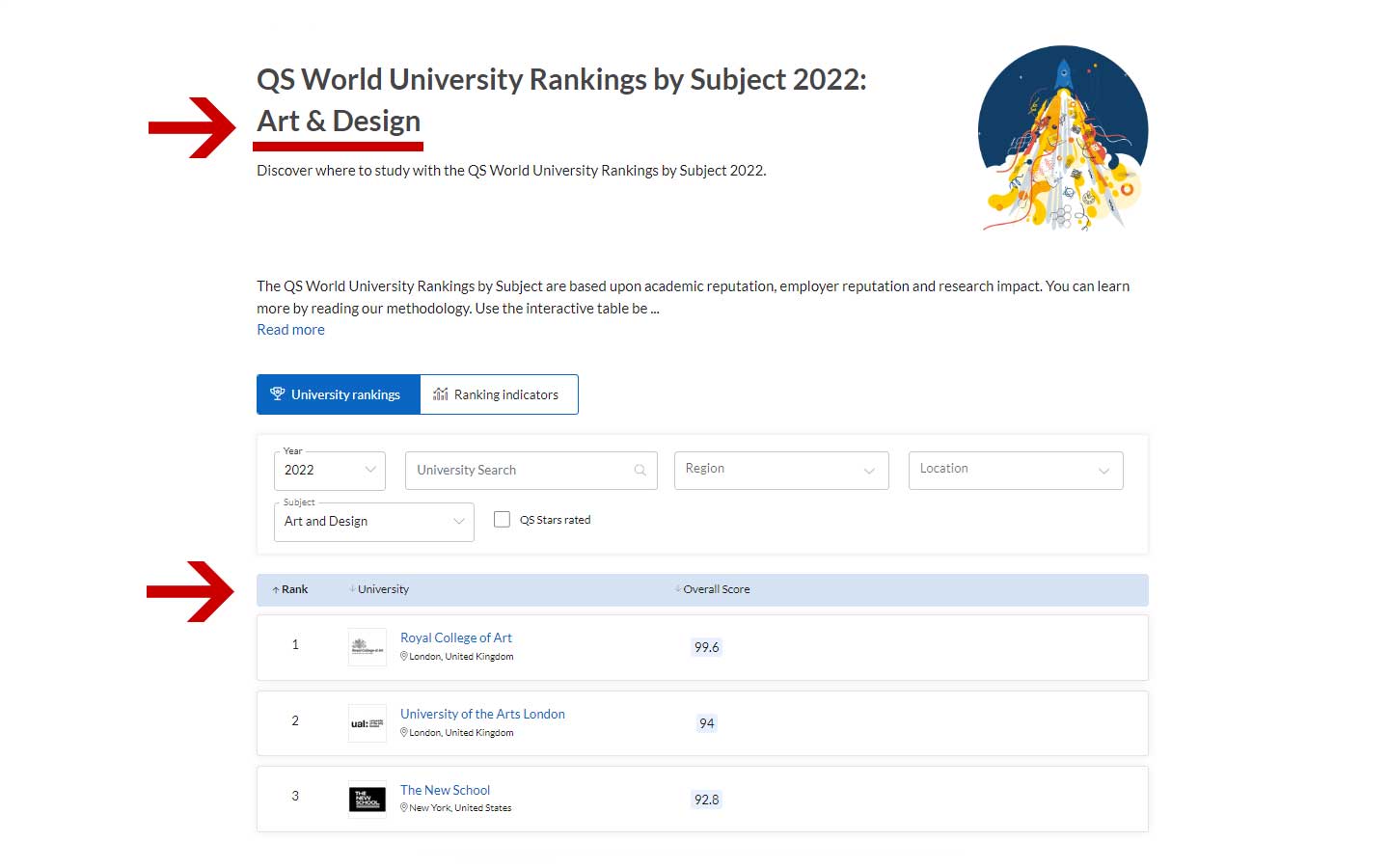This screenshot has height=868, width=1389.
Task: Expand the Region dropdown
Action: pyautogui.click(x=780, y=471)
